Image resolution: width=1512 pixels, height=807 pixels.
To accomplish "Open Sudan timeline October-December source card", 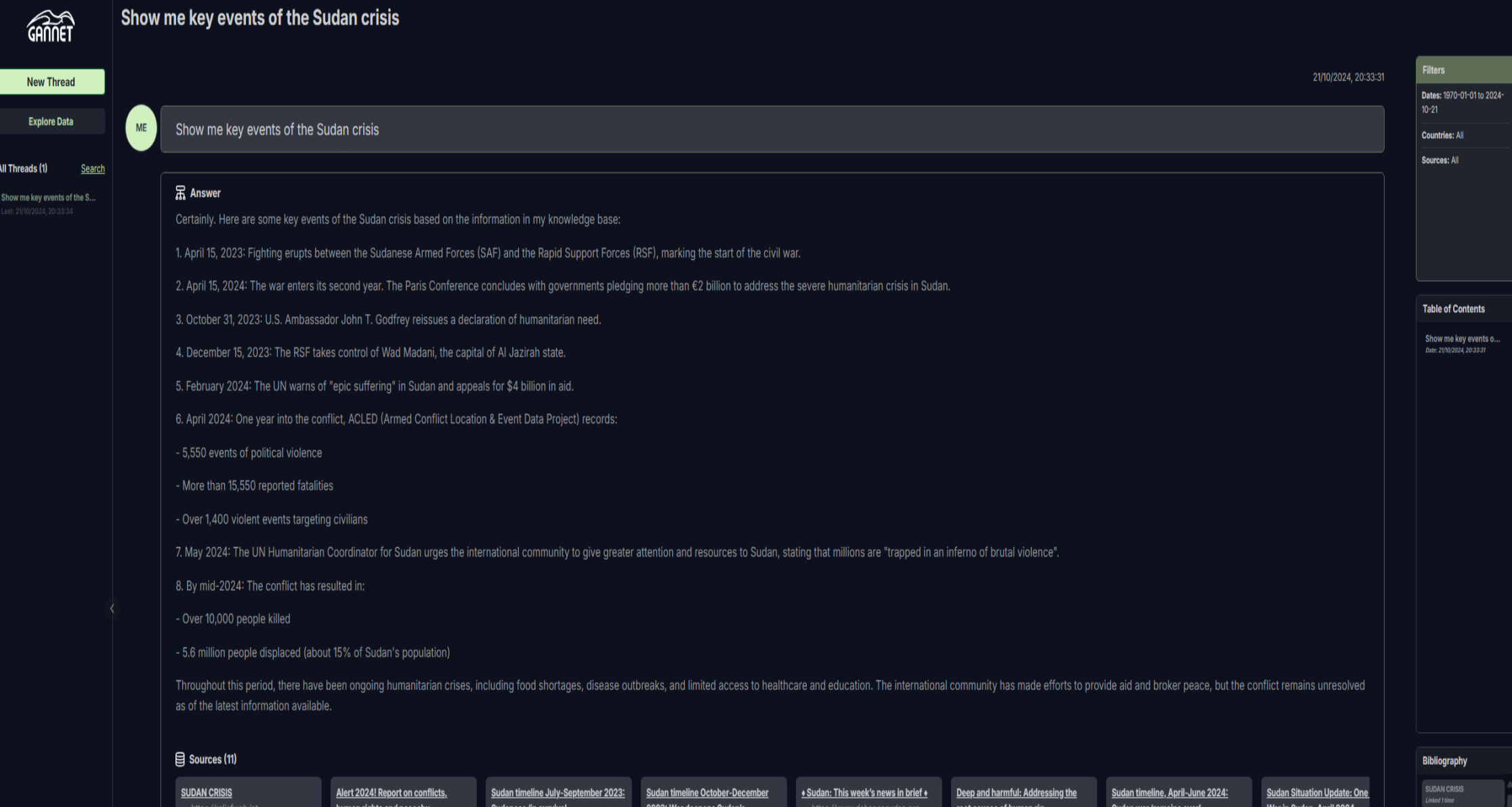I will (714, 792).
